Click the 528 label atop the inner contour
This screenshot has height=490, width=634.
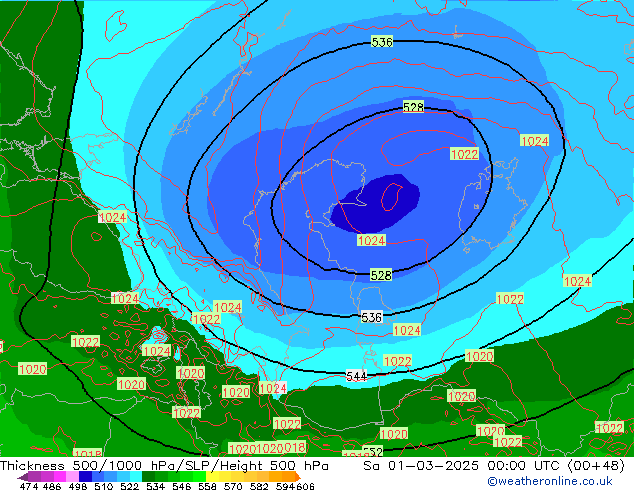[x=413, y=107]
